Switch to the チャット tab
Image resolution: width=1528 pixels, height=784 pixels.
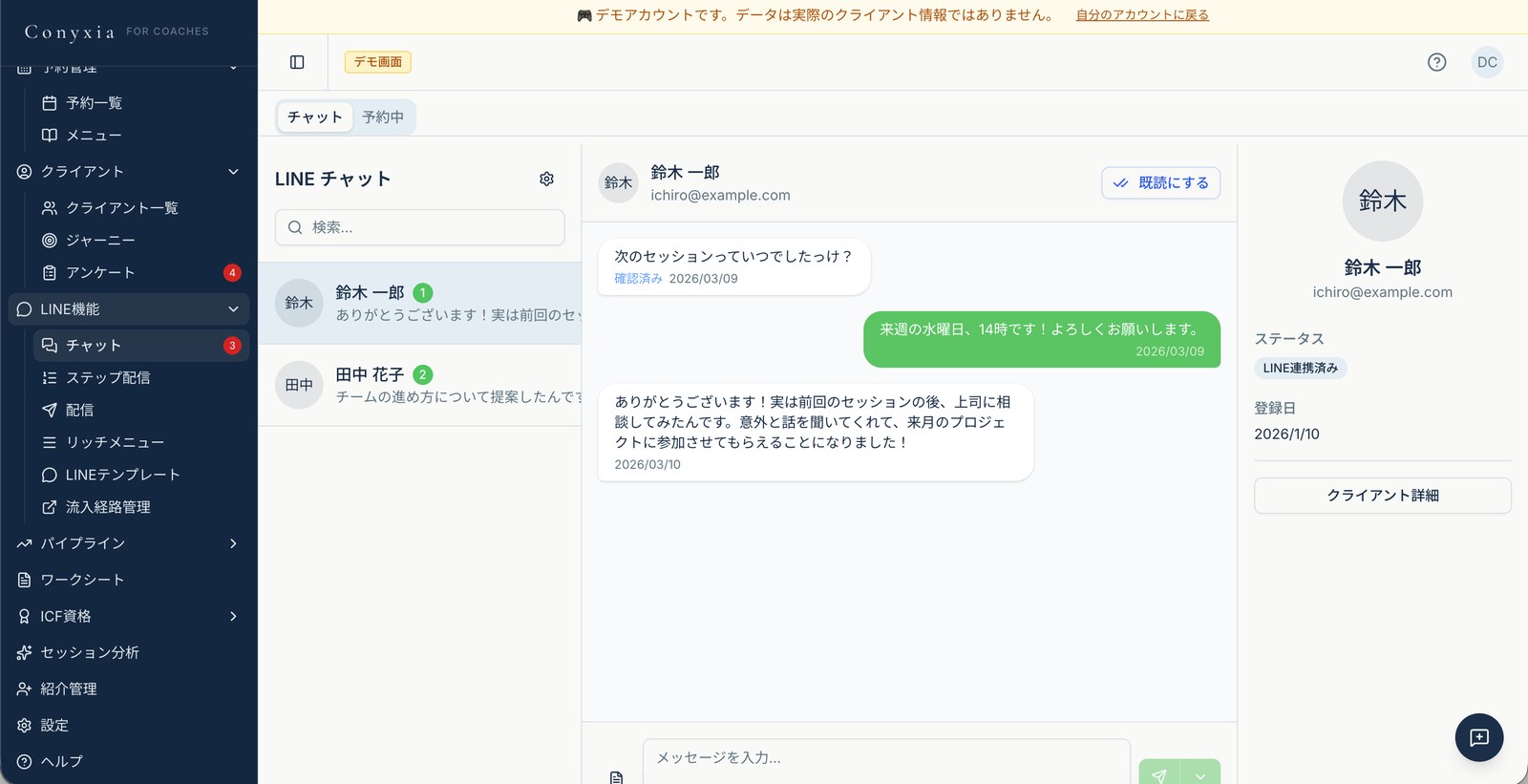click(315, 117)
